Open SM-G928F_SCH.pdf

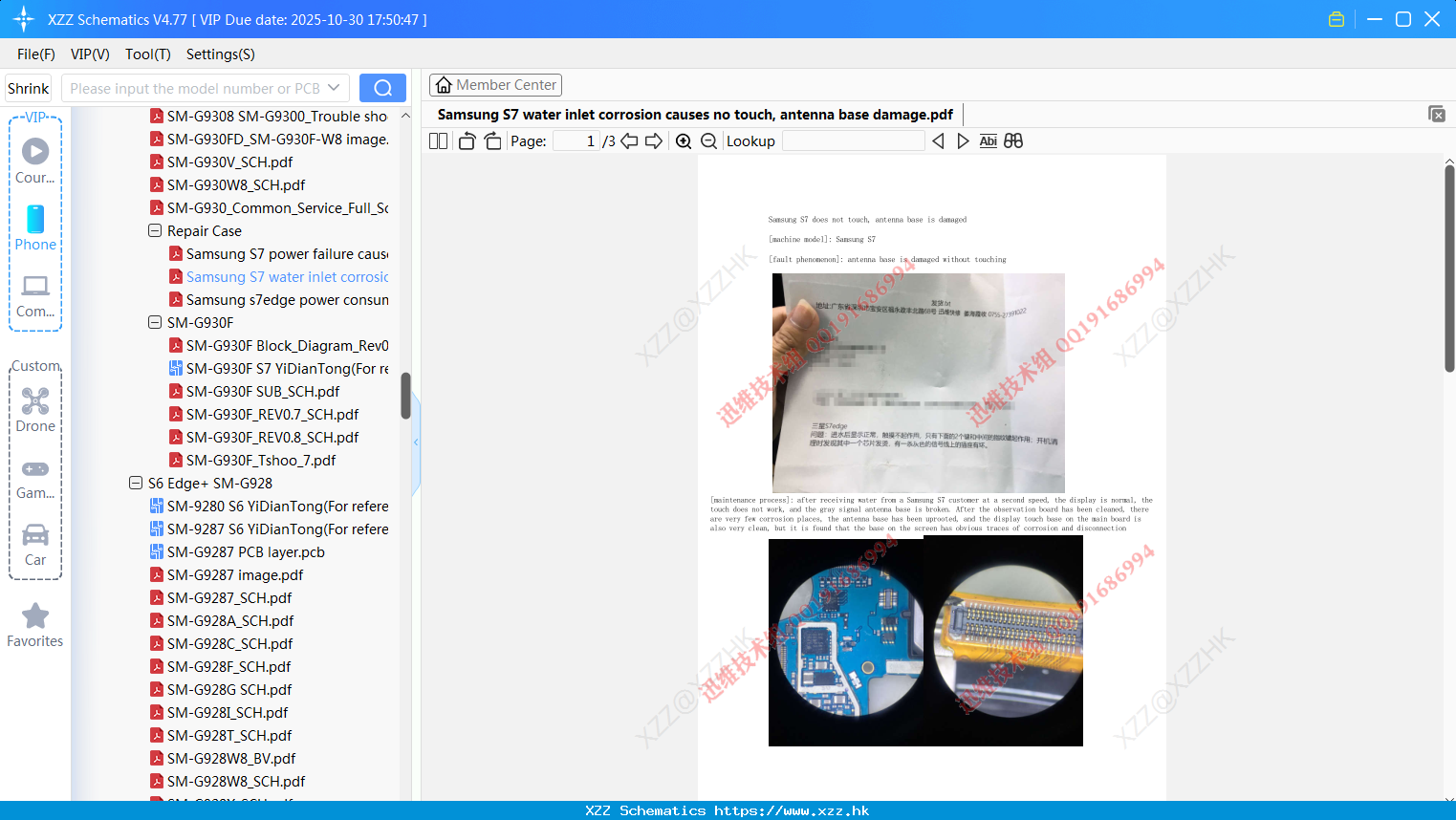(x=221, y=666)
